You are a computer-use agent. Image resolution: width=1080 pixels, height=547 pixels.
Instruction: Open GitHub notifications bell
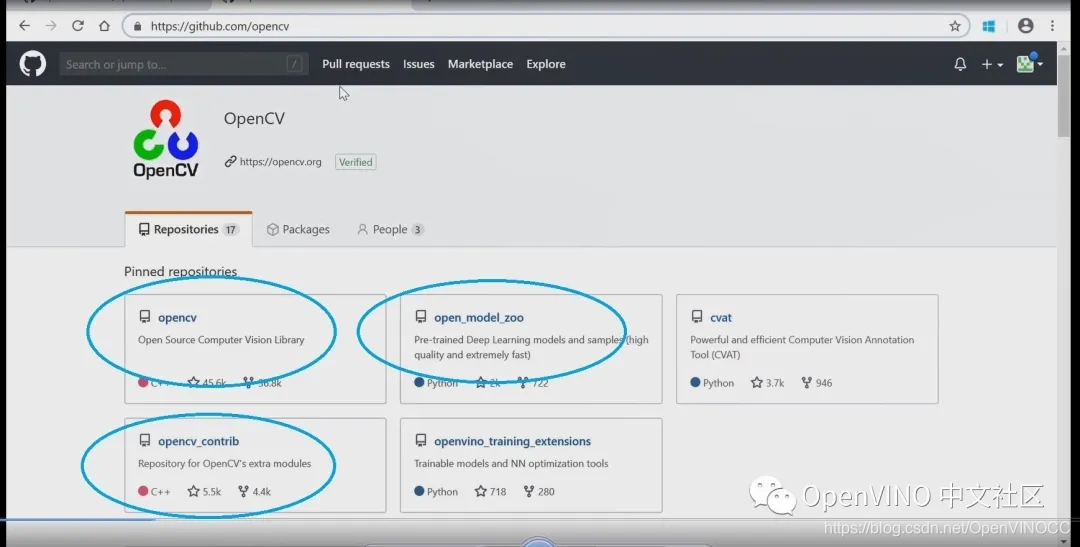[960, 64]
